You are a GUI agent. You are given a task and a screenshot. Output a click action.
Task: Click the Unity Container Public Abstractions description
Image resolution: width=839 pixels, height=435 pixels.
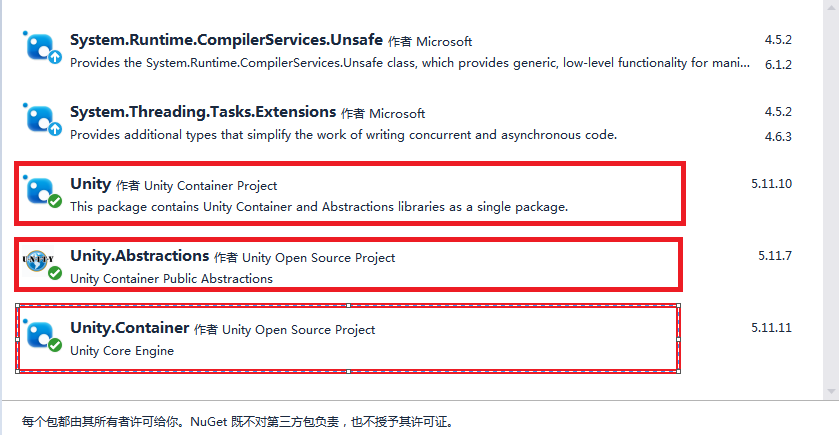(171, 279)
